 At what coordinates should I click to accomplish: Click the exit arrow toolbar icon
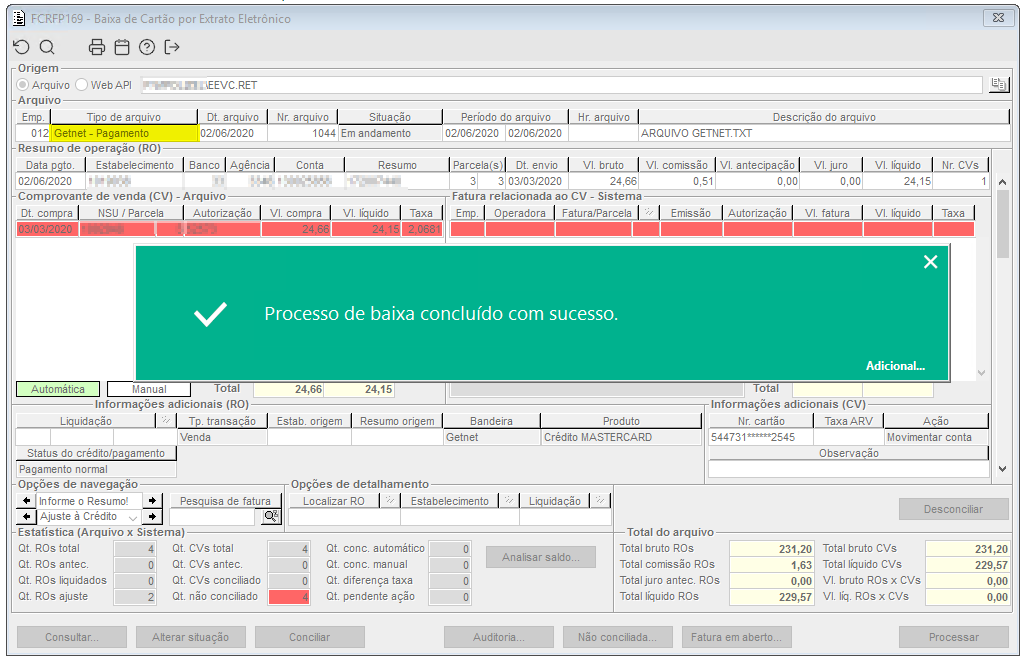172,47
